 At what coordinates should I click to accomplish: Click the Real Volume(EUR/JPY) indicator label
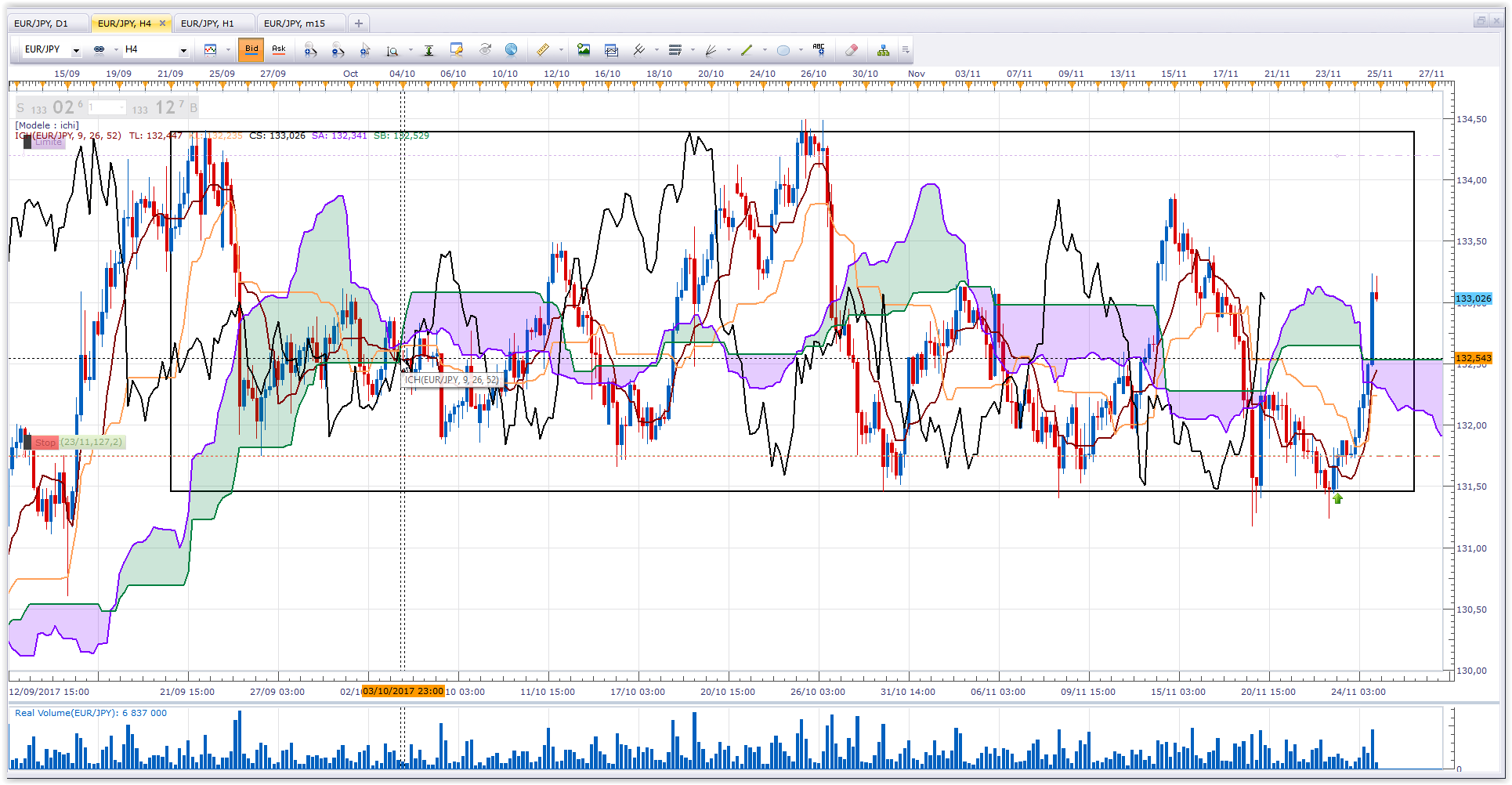click(x=91, y=713)
